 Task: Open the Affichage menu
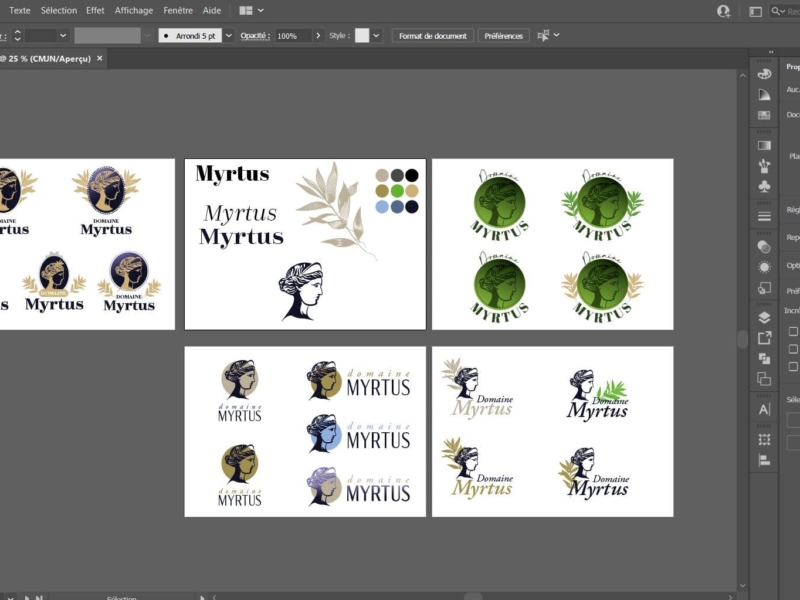[x=134, y=10]
